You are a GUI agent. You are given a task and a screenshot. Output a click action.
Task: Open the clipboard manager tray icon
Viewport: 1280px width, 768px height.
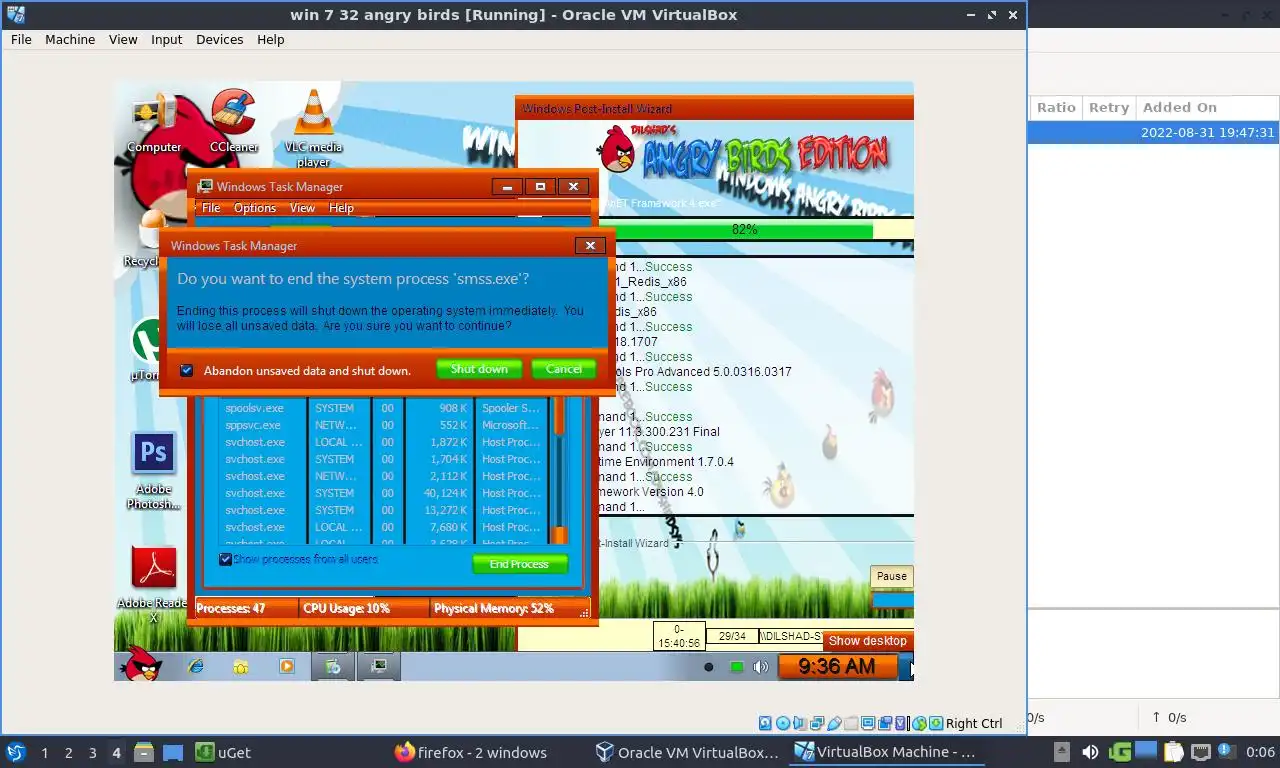tap(1174, 752)
